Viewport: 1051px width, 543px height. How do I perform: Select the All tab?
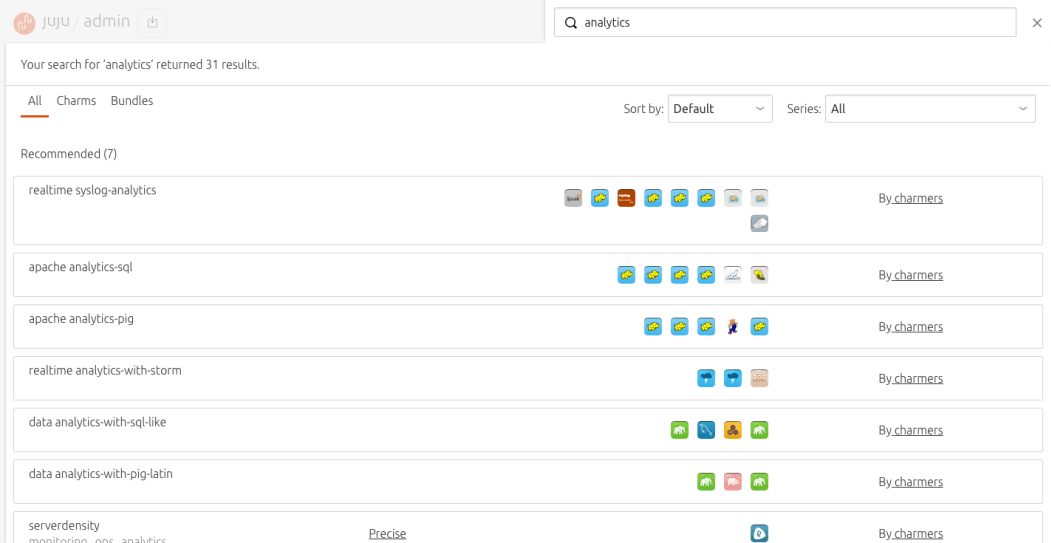[35, 101]
